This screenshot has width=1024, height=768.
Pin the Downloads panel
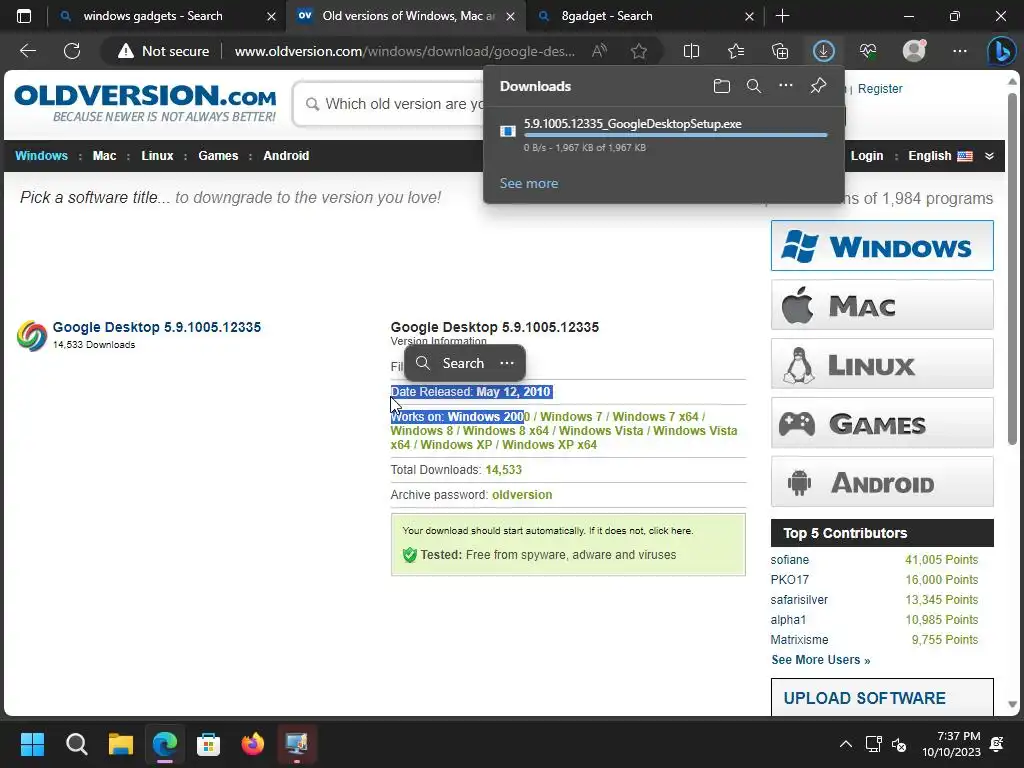pos(818,86)
